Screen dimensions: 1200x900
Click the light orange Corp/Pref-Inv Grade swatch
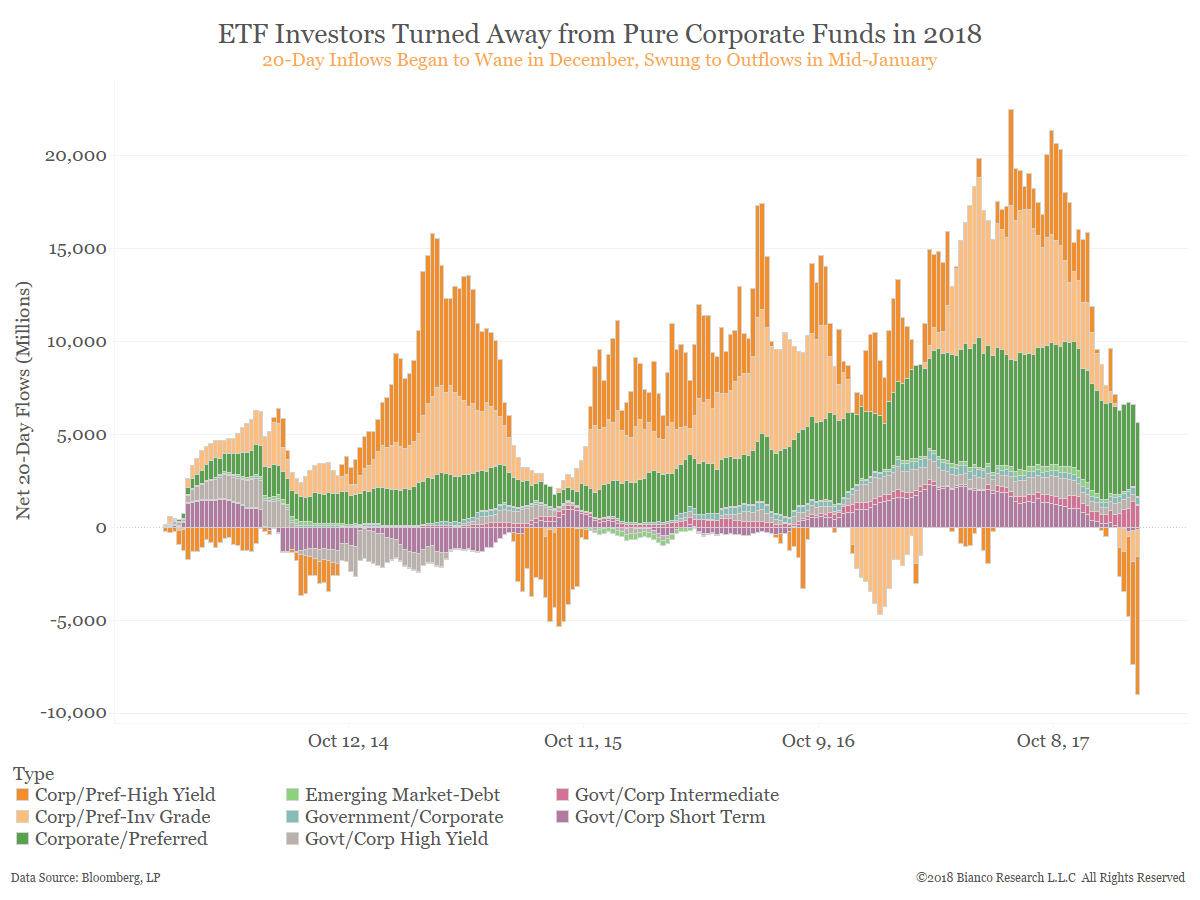click(23, 817)
